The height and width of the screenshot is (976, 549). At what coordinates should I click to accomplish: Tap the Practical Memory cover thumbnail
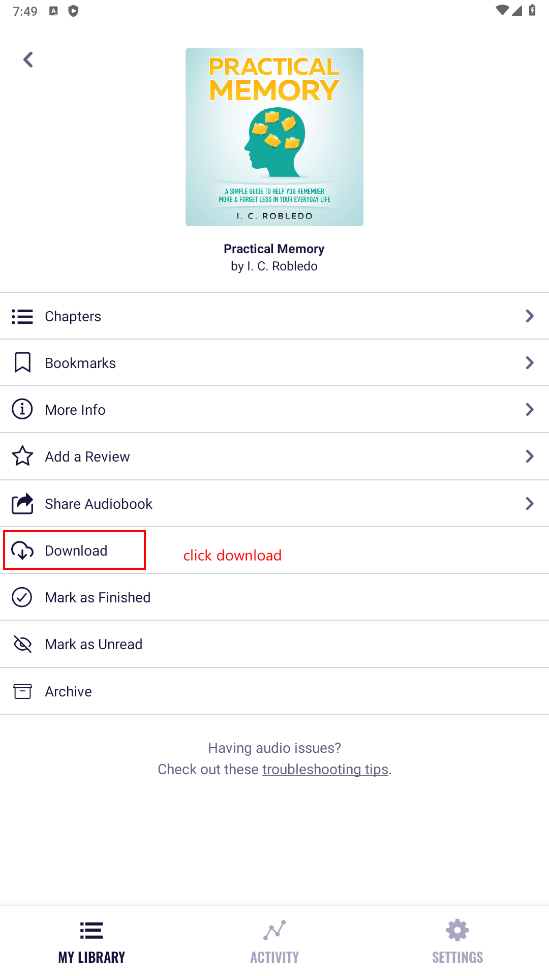point(274,137)
